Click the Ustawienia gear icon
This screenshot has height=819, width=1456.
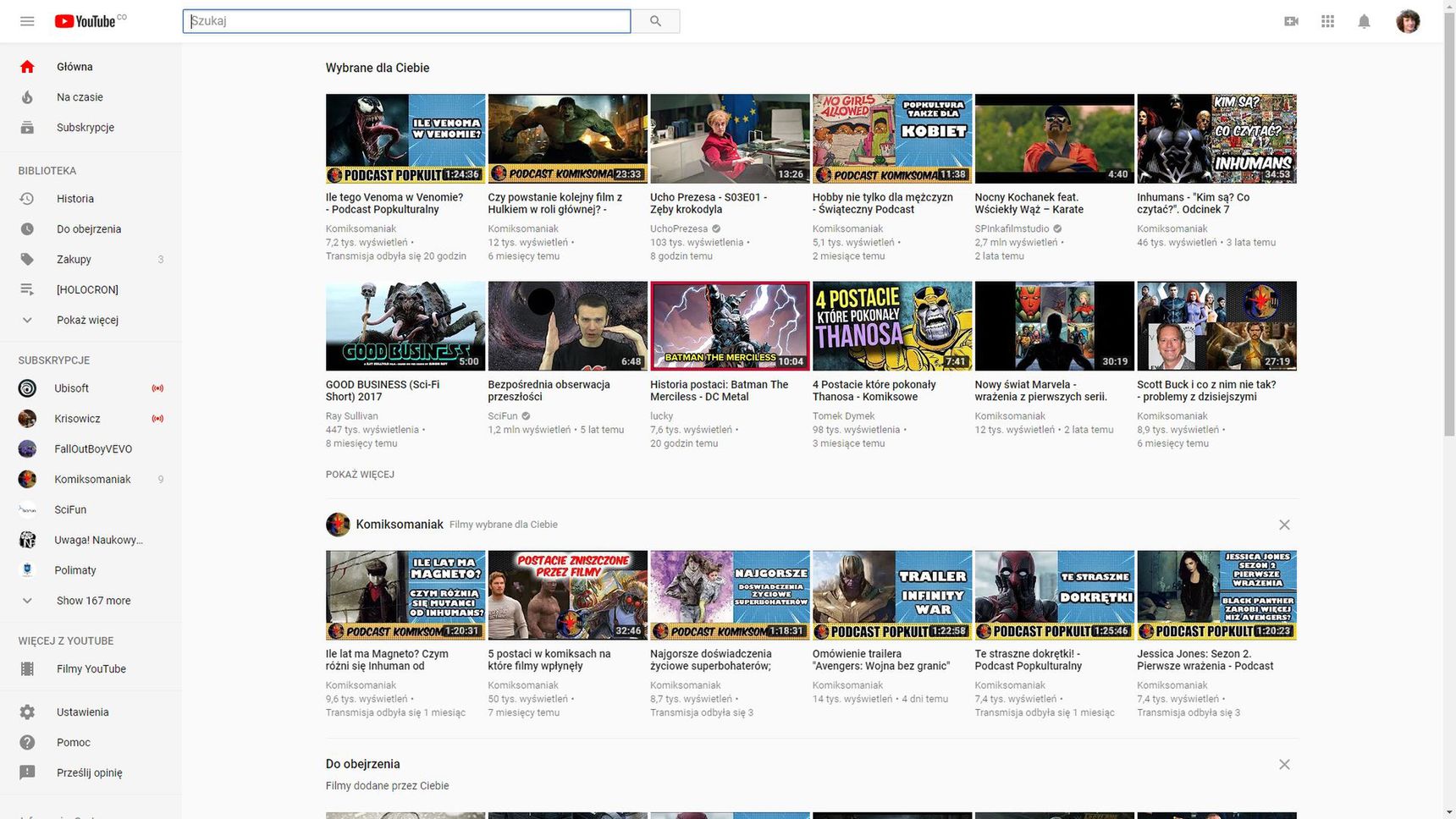[27, 712]
